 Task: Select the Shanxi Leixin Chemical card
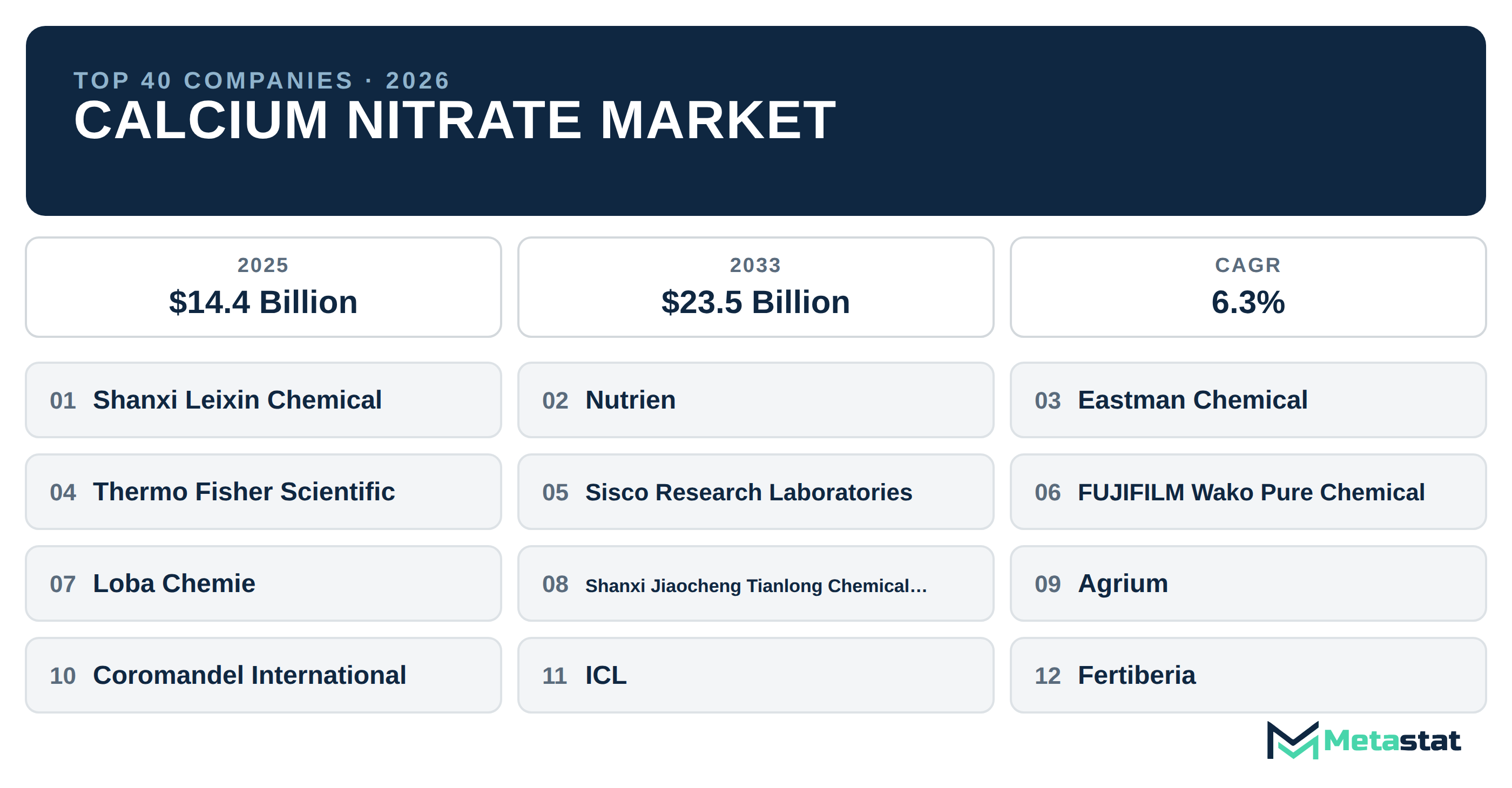pyautogui.click(x=263, y=399)
